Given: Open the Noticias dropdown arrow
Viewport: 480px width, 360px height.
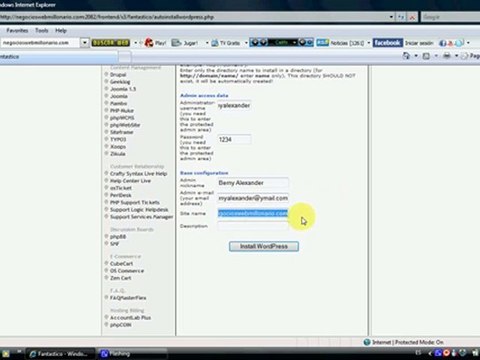Looking at the screenshot, I should [368, 43].
